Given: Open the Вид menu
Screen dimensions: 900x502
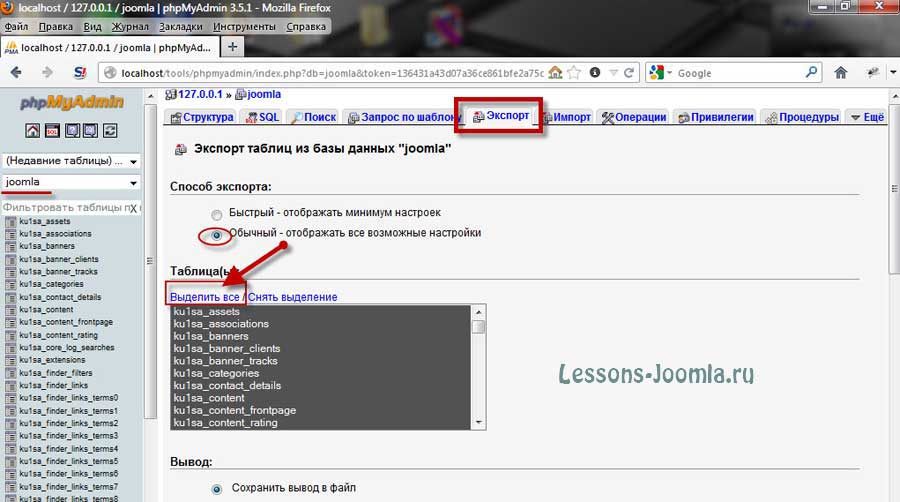Looking at the screenshot, I should [x=92, y=26].
